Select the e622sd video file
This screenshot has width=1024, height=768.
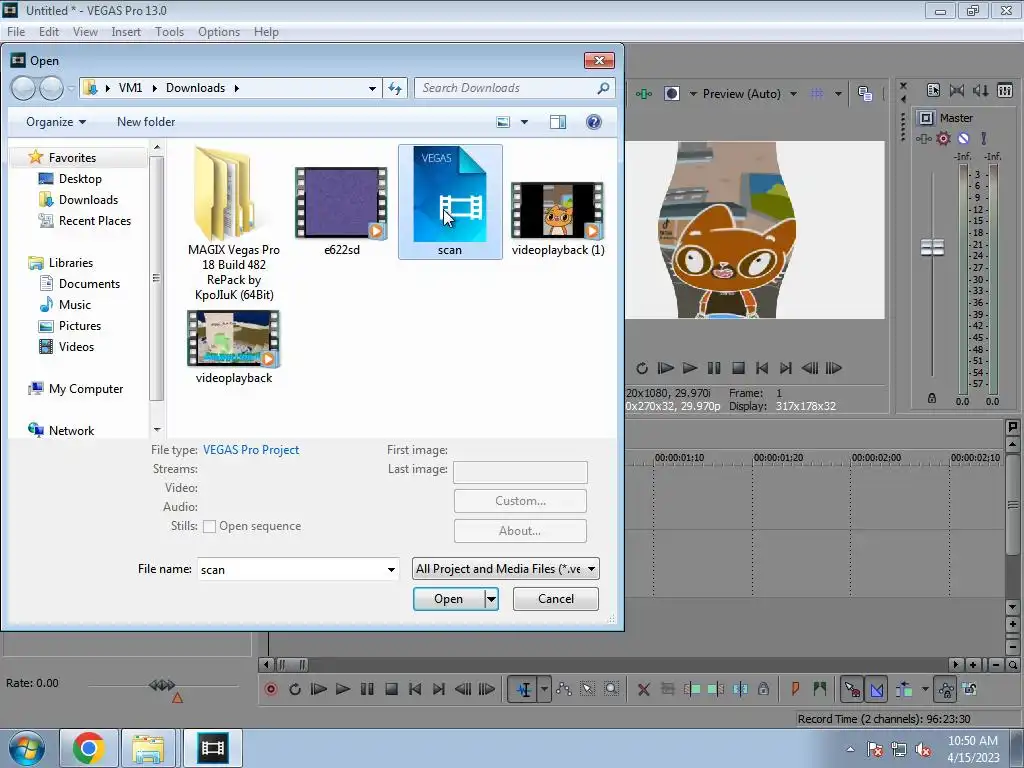[341, 210]
